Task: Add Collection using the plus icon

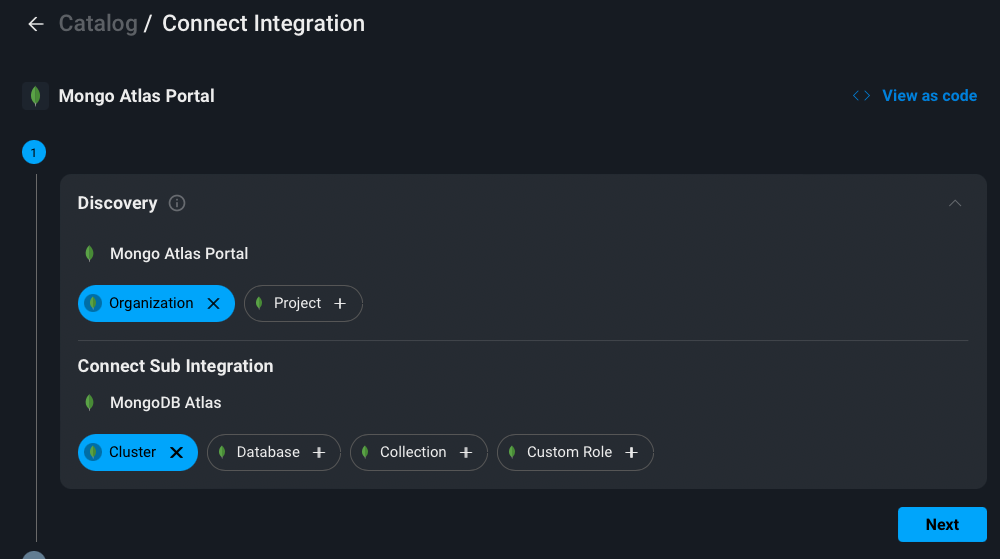Action: click(x=465, y=453)
